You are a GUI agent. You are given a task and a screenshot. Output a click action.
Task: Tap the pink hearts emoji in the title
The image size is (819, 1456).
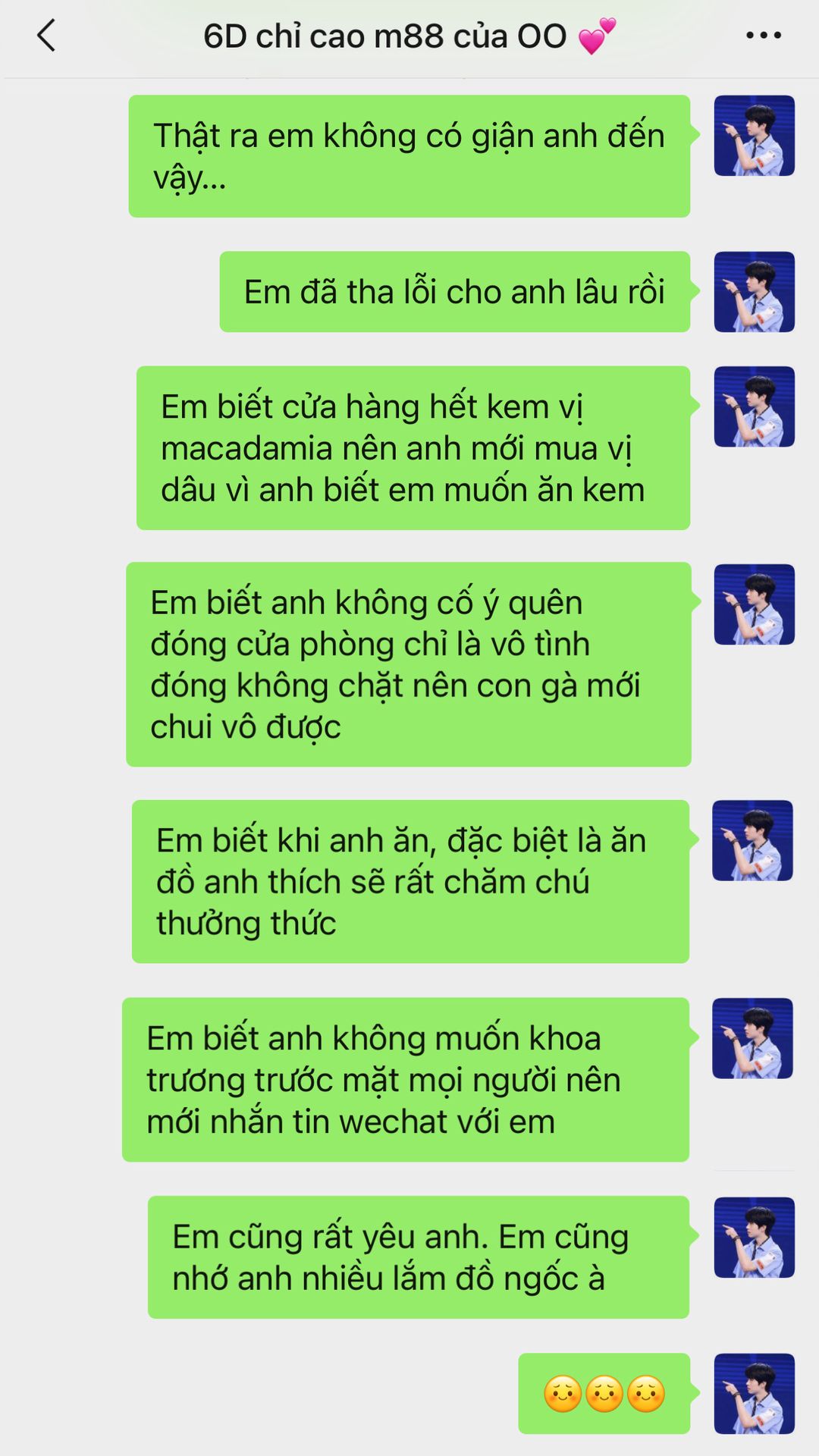coord(597,36)
